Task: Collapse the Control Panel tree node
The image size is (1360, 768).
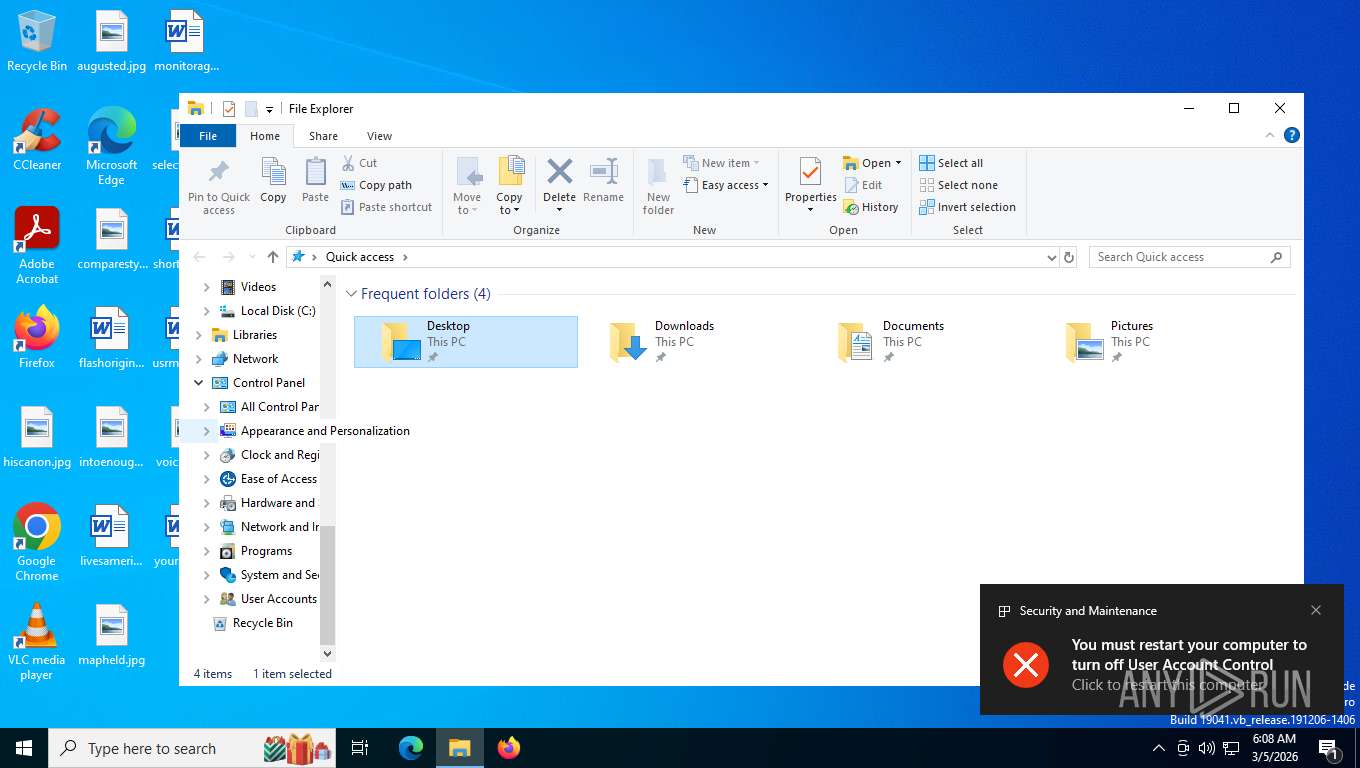Action: (198, 383)
